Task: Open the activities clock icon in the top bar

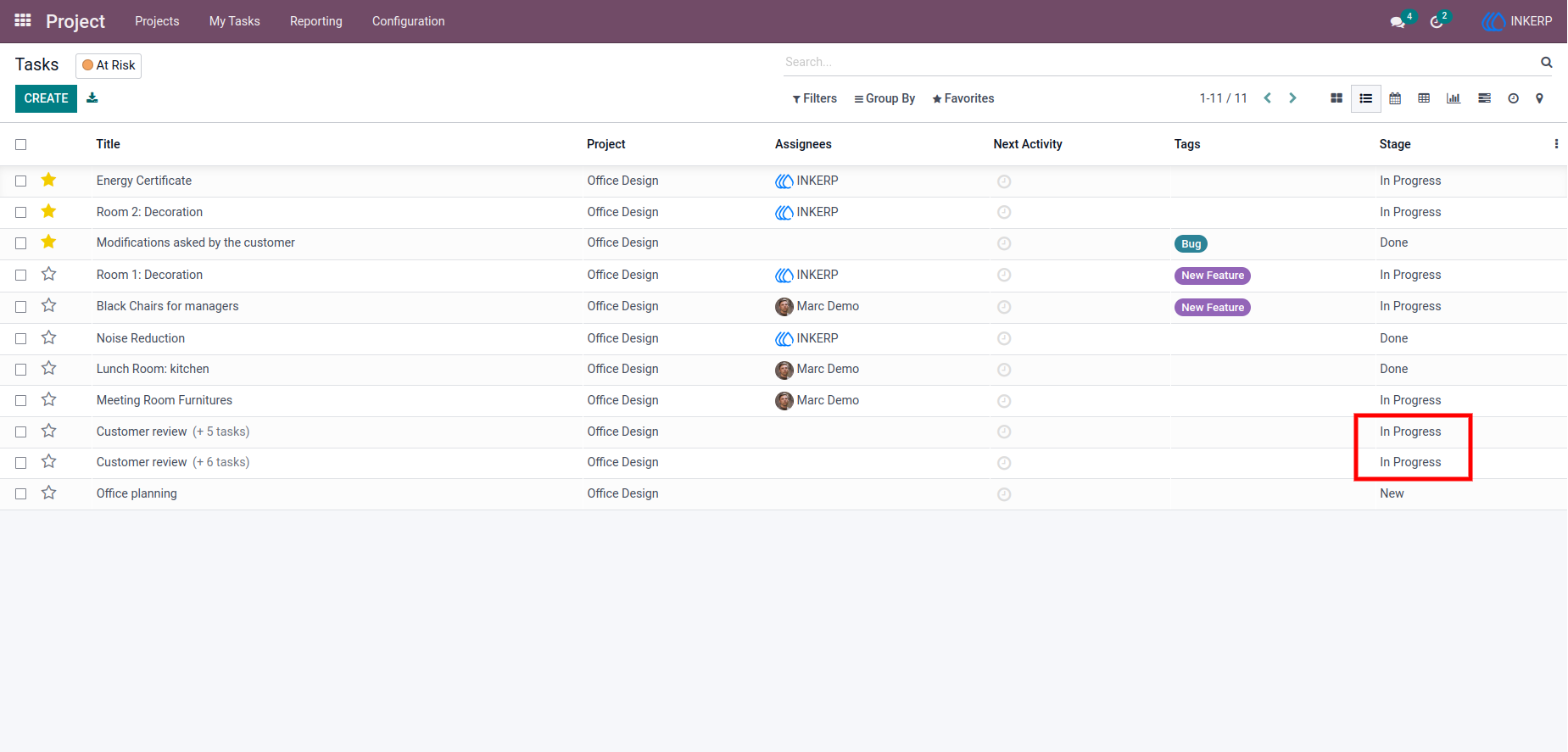Action: point(1437,22)
